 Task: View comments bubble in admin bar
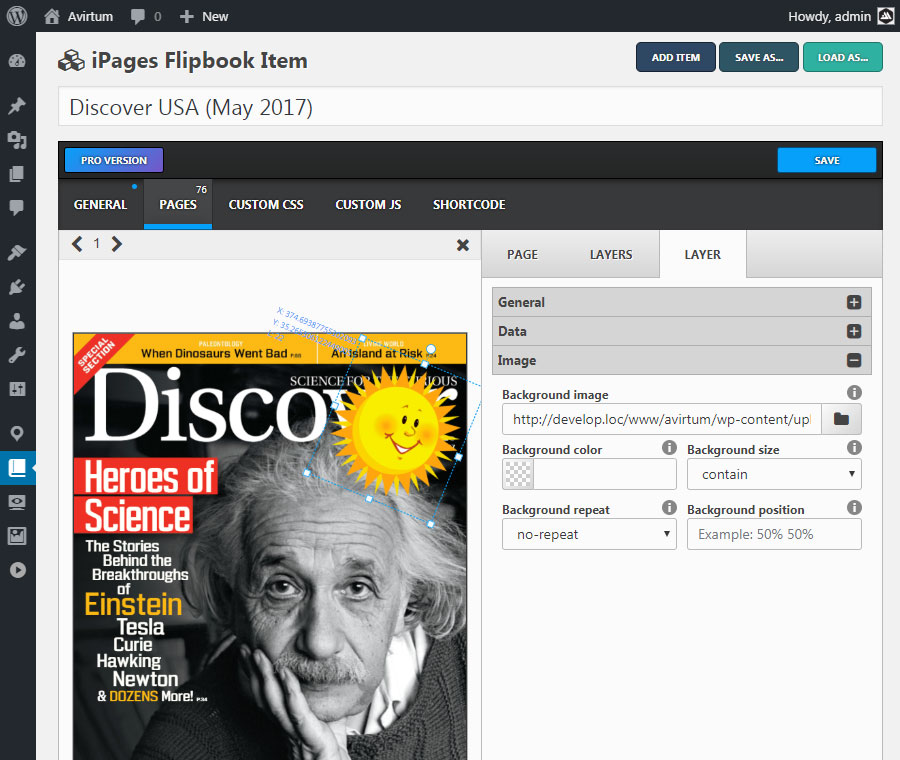[138, 16]
